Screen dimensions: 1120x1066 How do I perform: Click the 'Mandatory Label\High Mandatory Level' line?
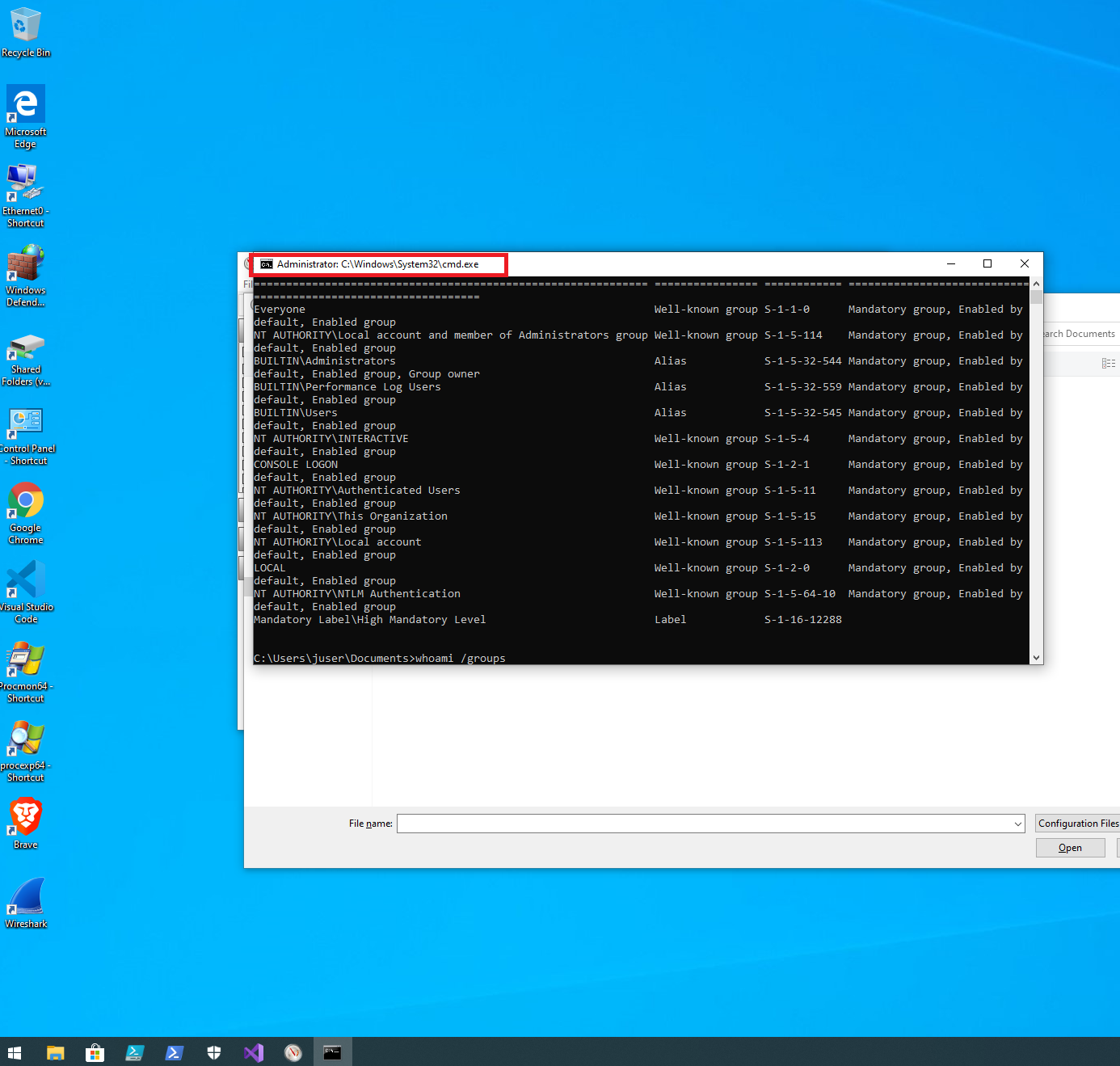point(370,619)
